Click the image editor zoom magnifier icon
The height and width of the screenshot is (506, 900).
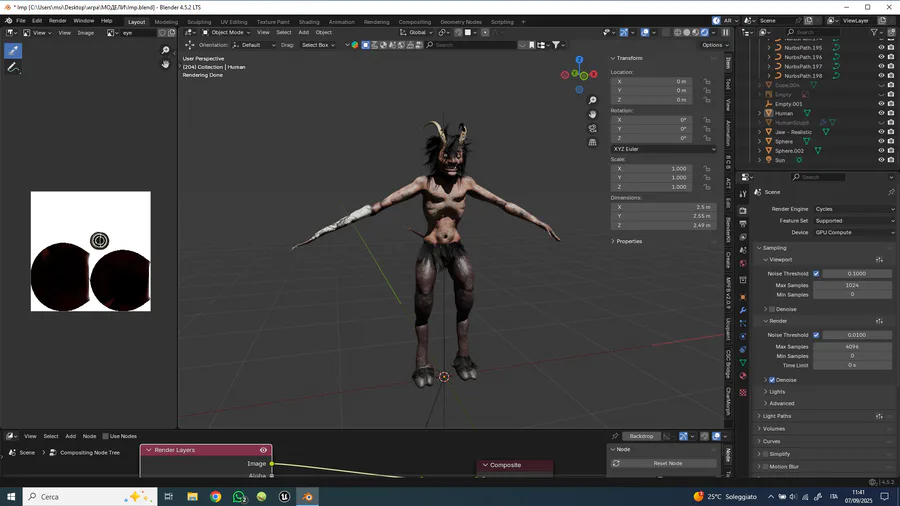click(x=165, y=50)
